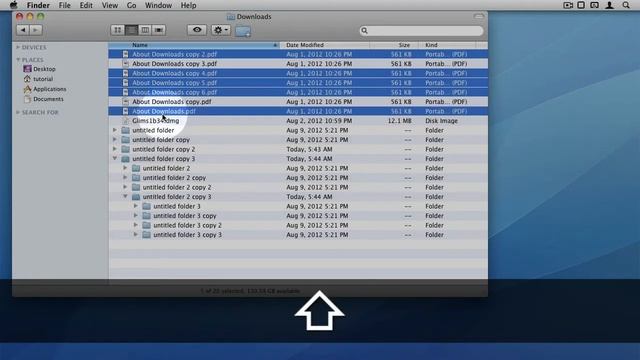This screenshot has width=640, height=360.
Task: Click the screen recording menu bar icon
Action: pyautogui.click(x=568, y=5)
